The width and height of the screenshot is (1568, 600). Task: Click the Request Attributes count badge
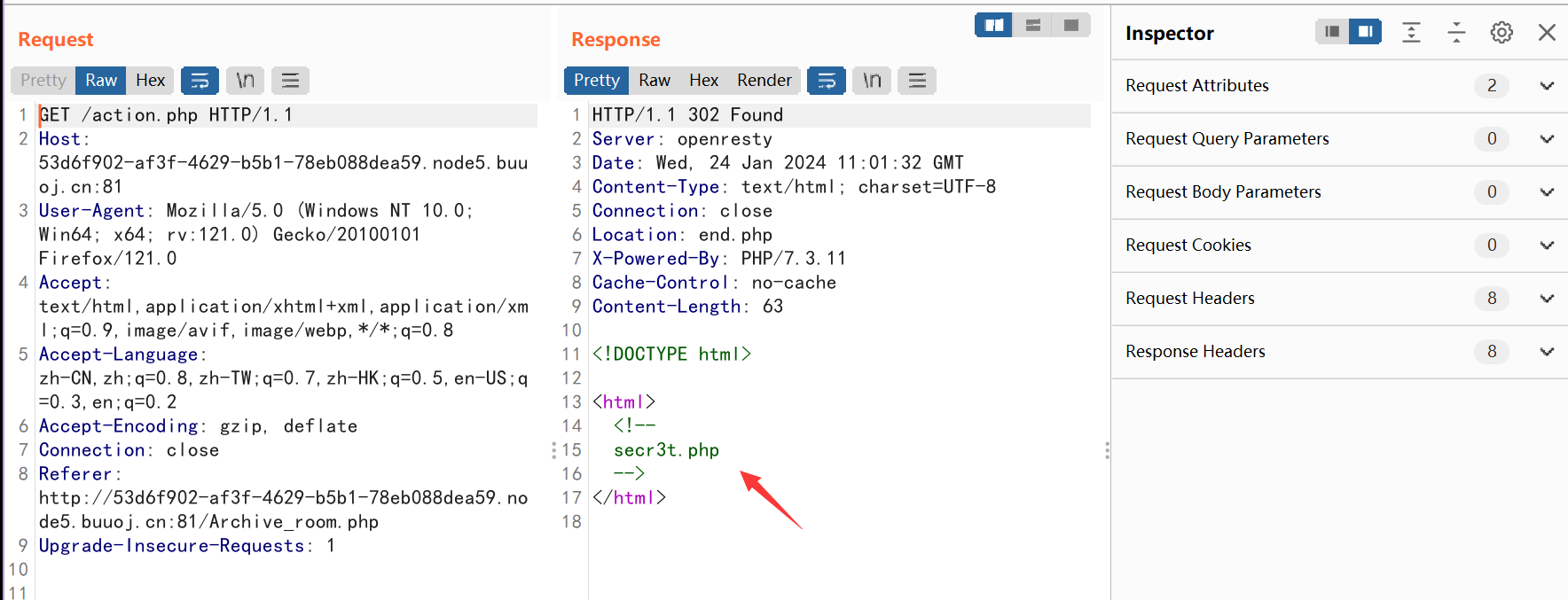[x=1492, y=86]
